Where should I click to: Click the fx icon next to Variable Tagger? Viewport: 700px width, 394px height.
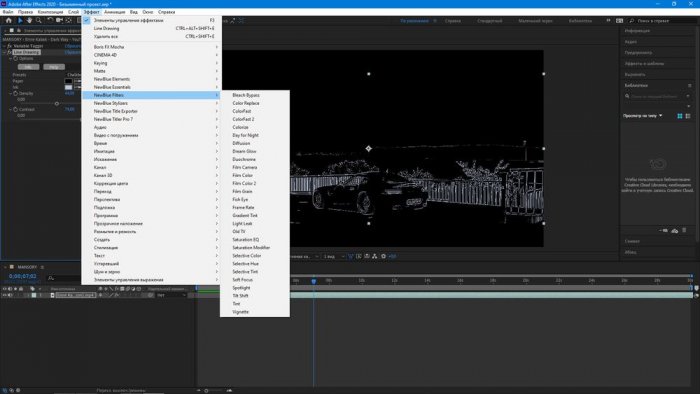pos(9,46)
